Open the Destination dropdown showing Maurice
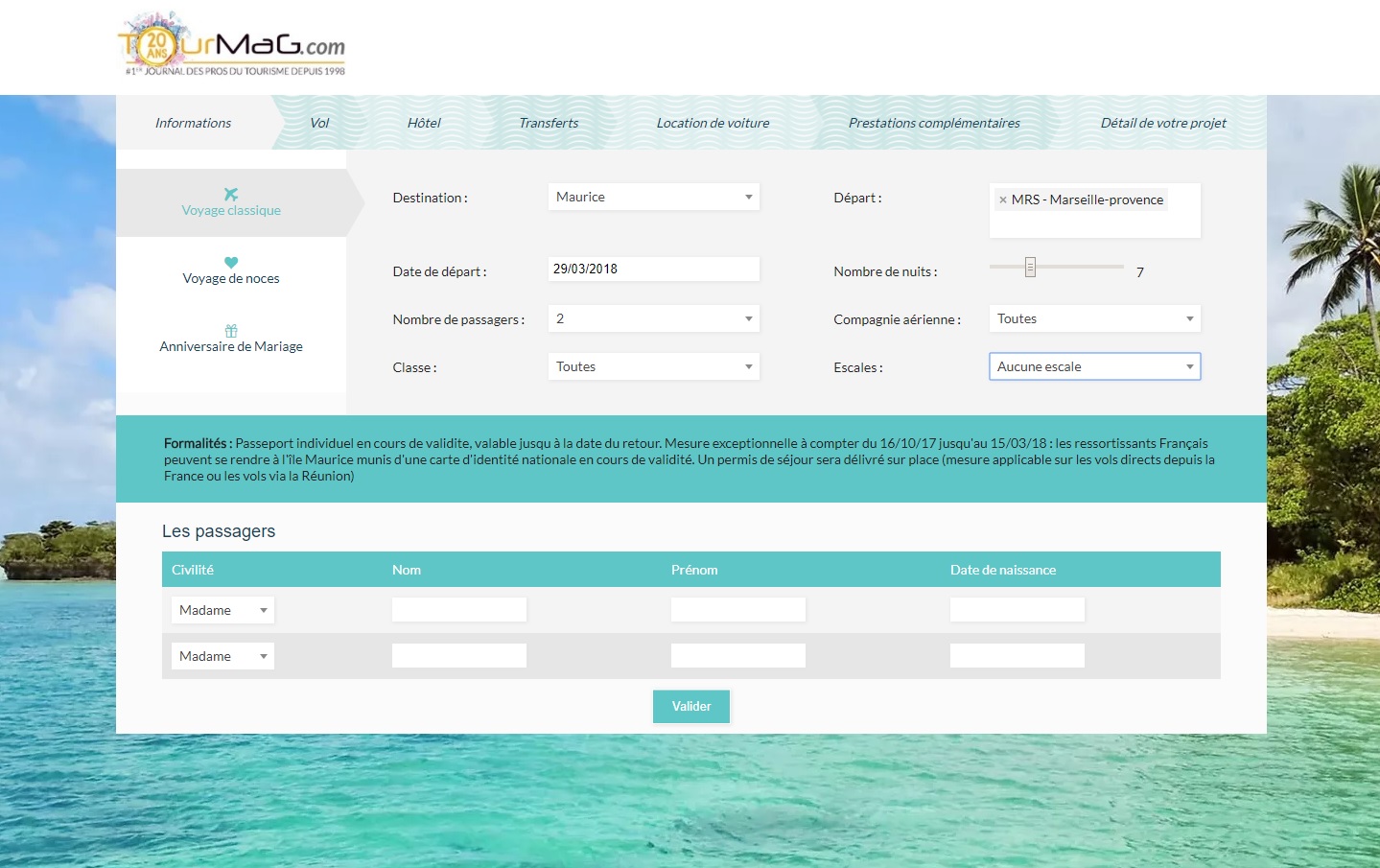1380x868 pixels. [653, 198]
